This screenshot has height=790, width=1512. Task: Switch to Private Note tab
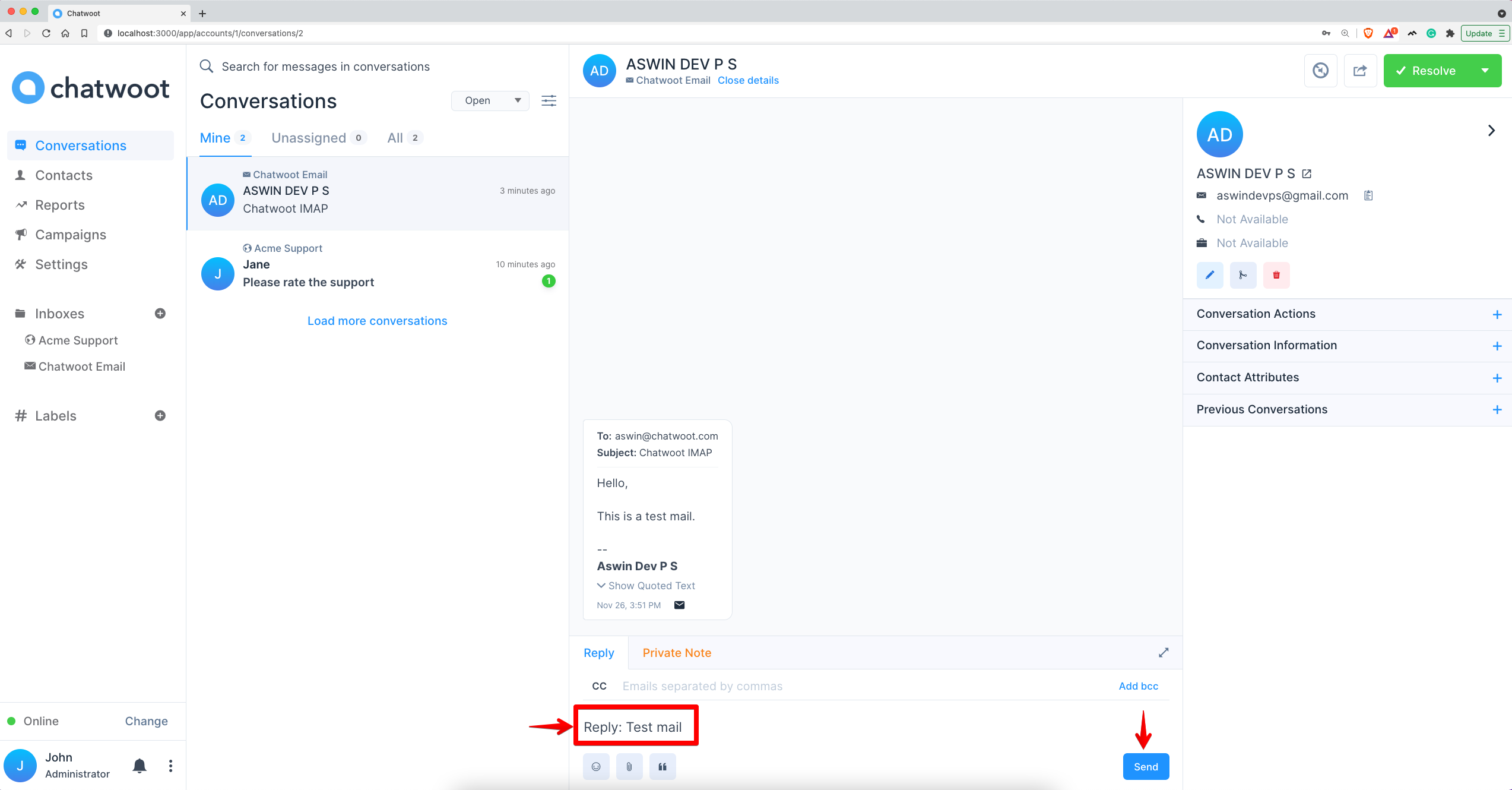click(677, 652)
